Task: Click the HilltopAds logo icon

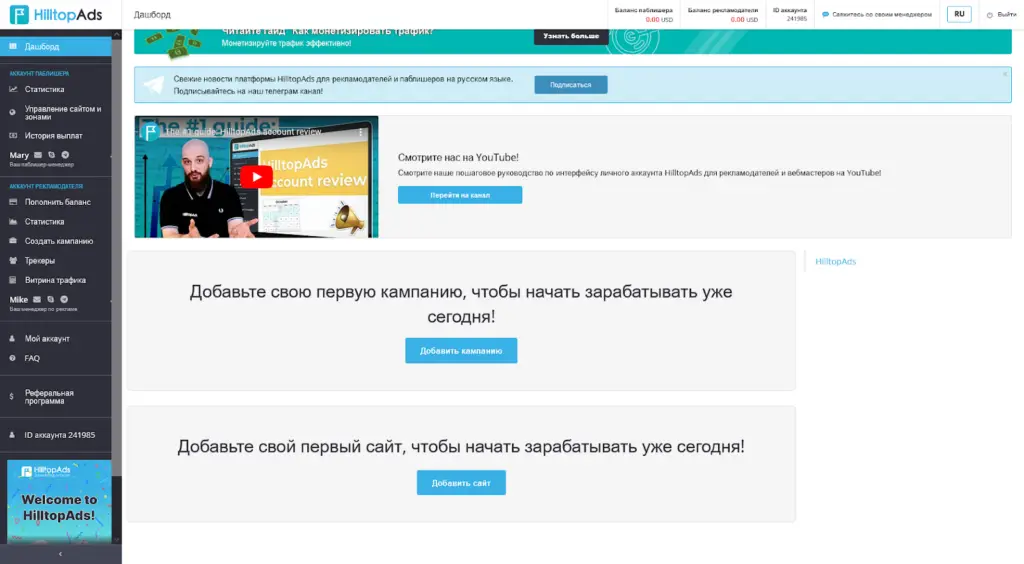Action: (19, 14)
